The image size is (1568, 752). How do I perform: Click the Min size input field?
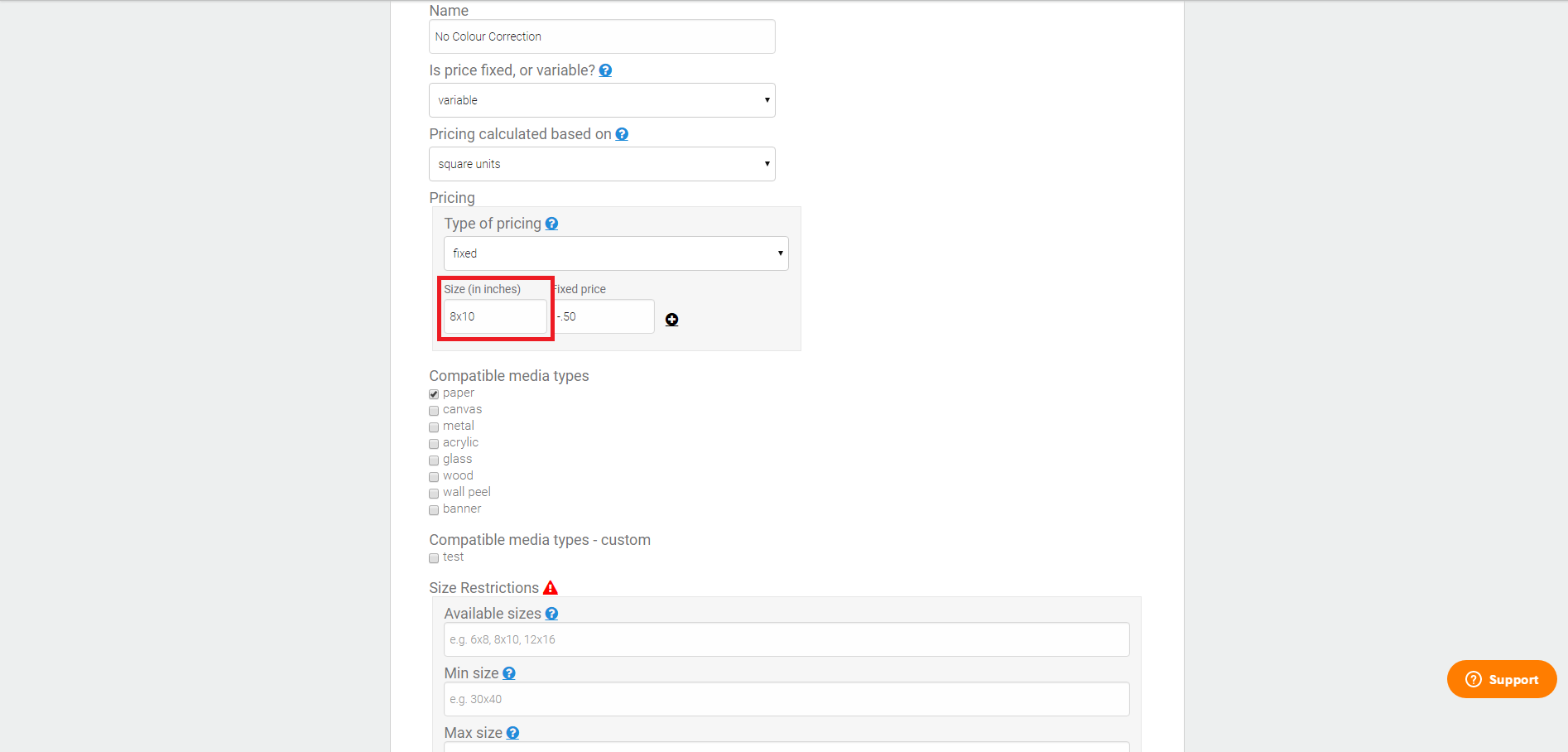[786, 699]
